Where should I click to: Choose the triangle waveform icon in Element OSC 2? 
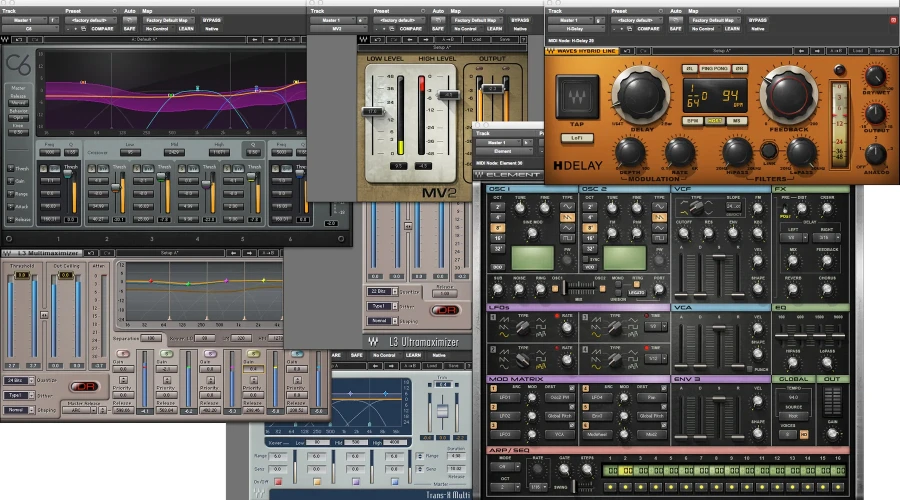click(659, 228)
